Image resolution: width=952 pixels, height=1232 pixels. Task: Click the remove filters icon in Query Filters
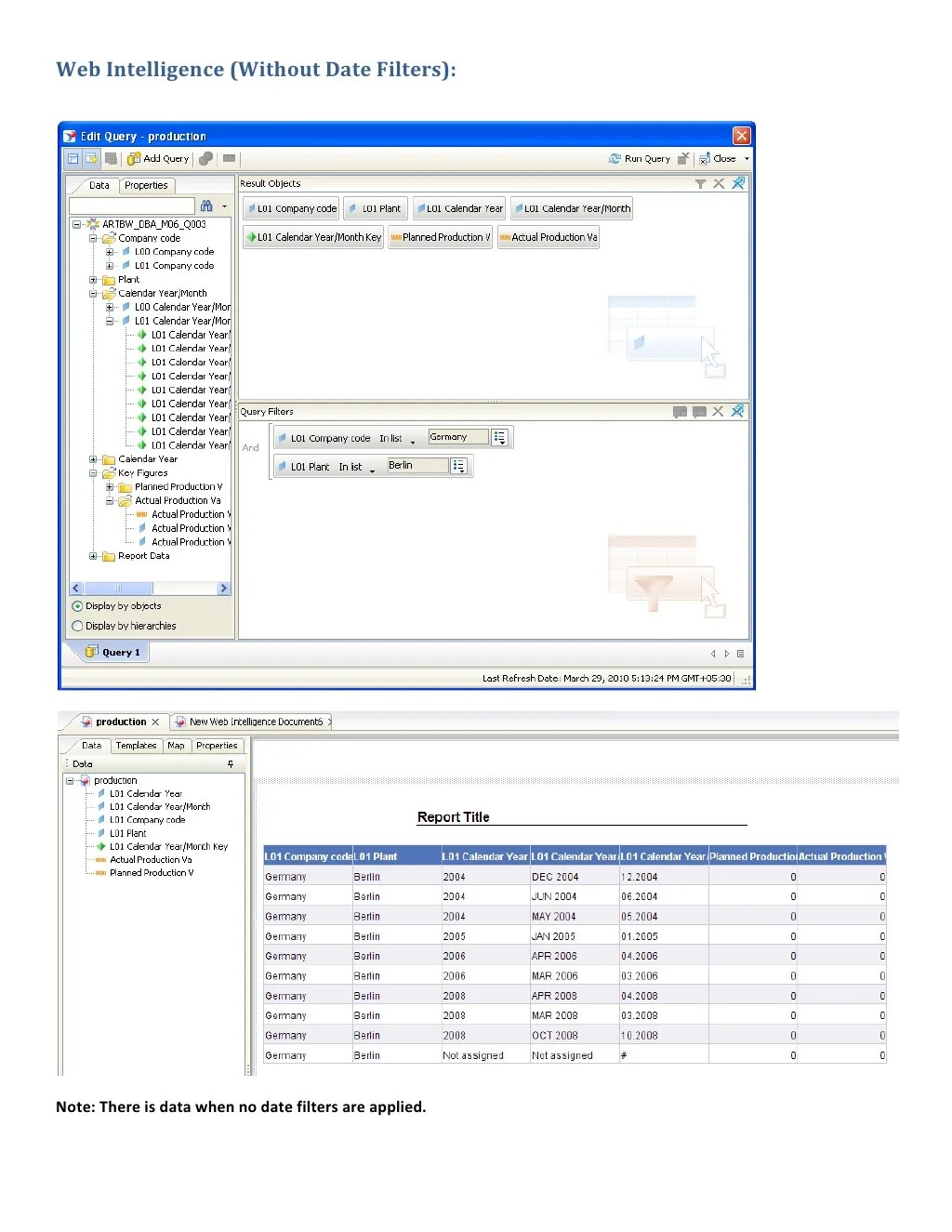[718, 411]
